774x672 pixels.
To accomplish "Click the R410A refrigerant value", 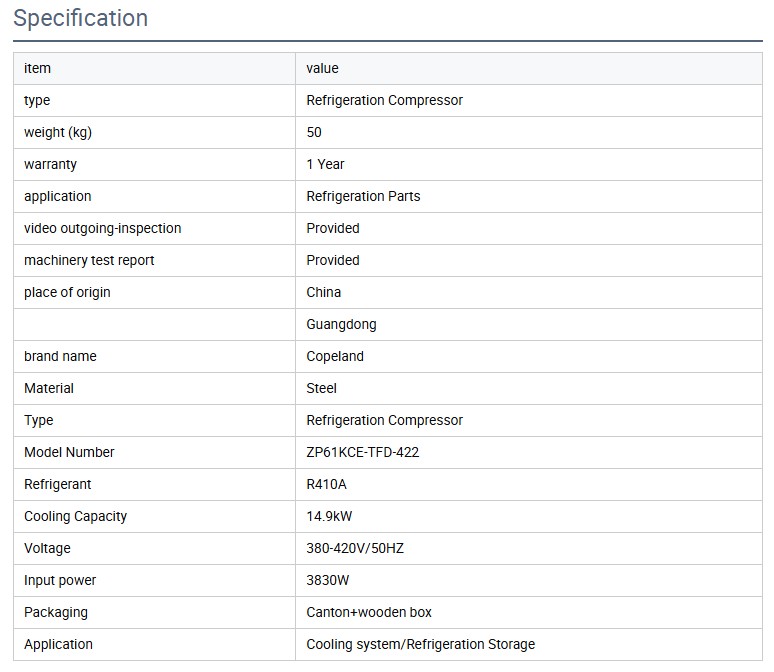I will (326, 484).
